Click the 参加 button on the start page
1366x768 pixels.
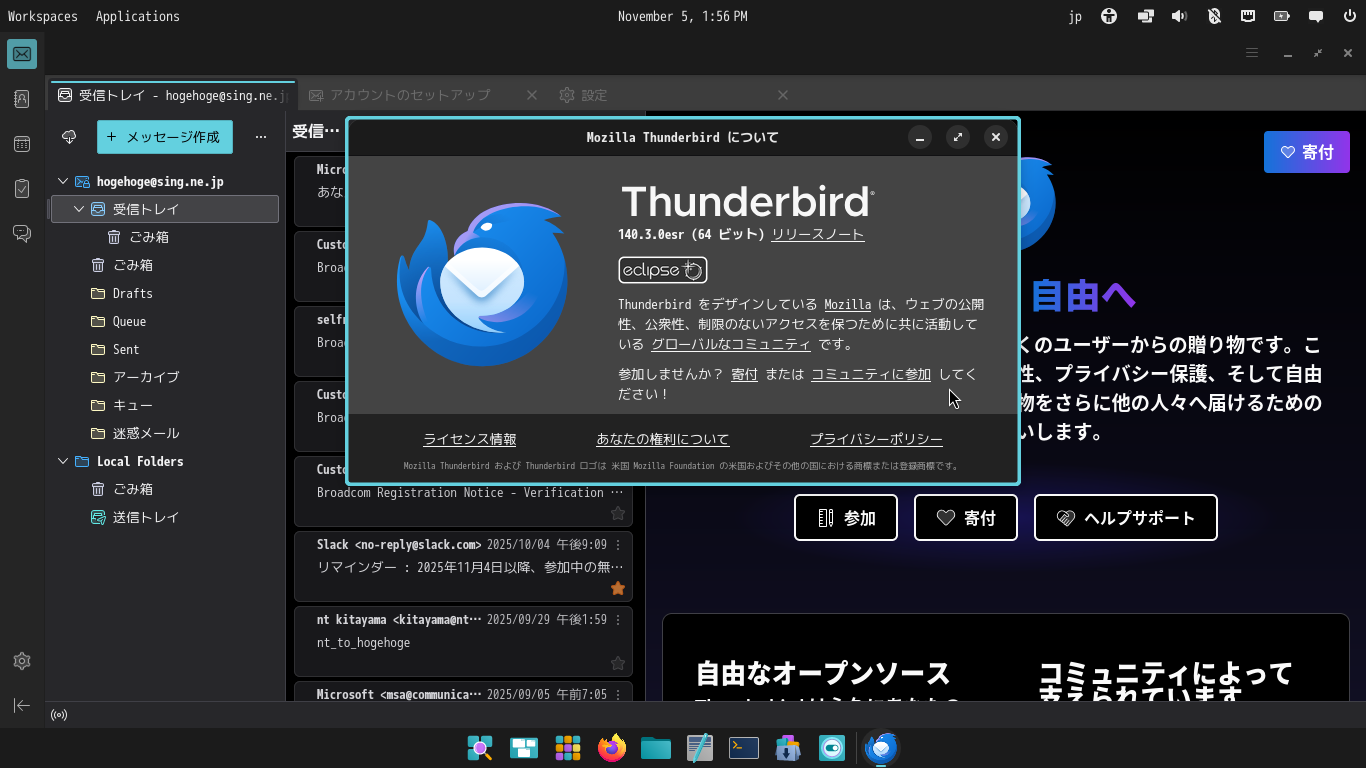tap(846, 518)
